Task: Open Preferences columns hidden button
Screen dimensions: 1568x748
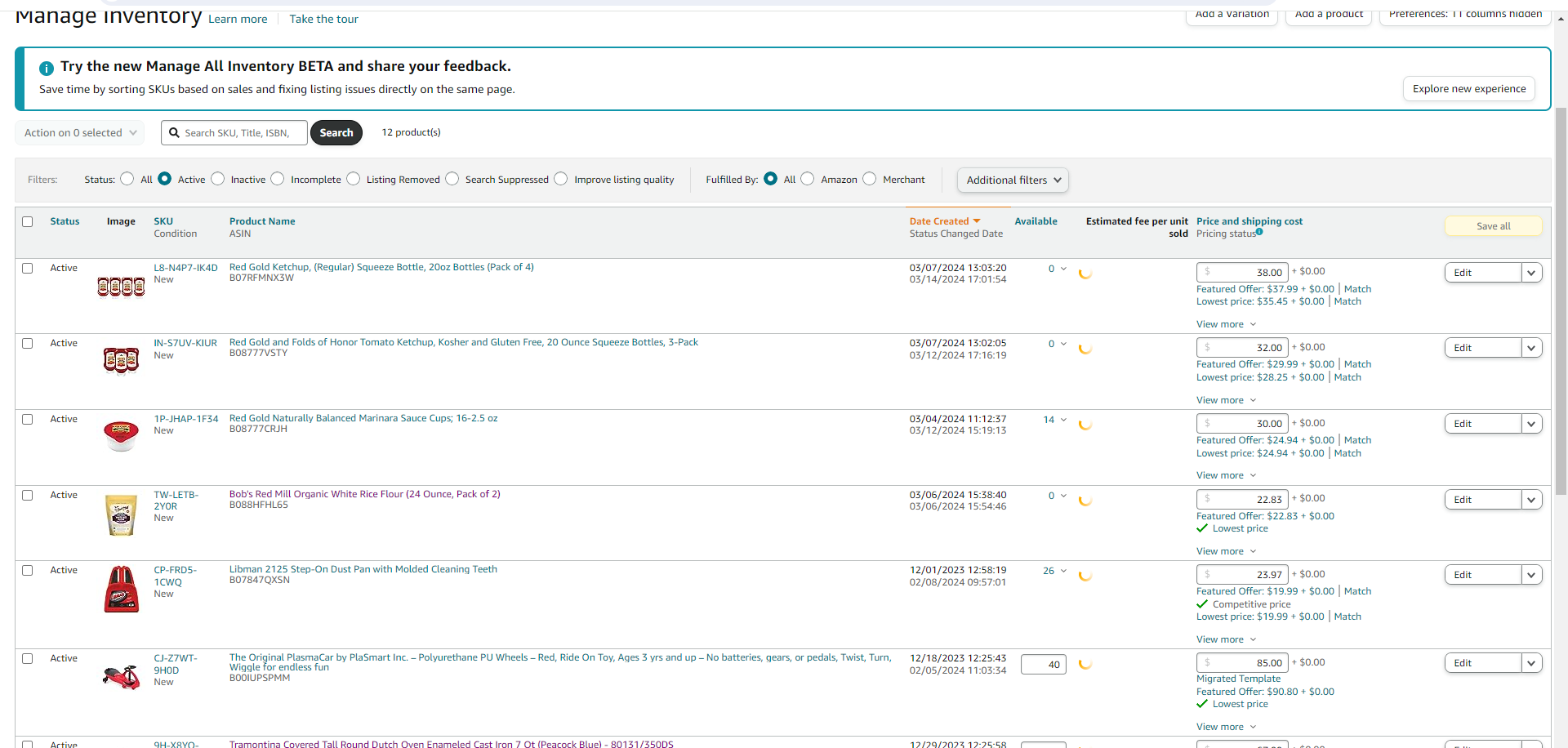Action: 1465,15
